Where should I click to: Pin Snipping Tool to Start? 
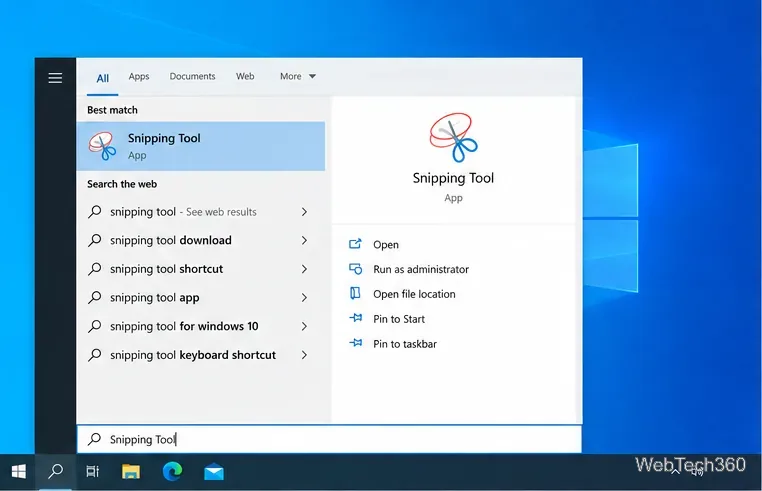tap(399, 319)
